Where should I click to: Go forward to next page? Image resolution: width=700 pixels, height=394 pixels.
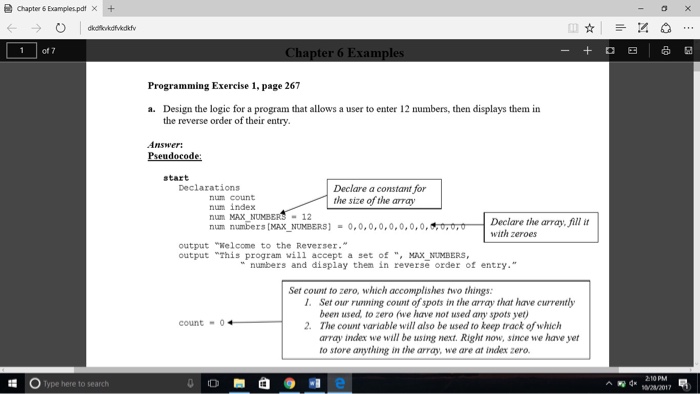tap(36, 28)
